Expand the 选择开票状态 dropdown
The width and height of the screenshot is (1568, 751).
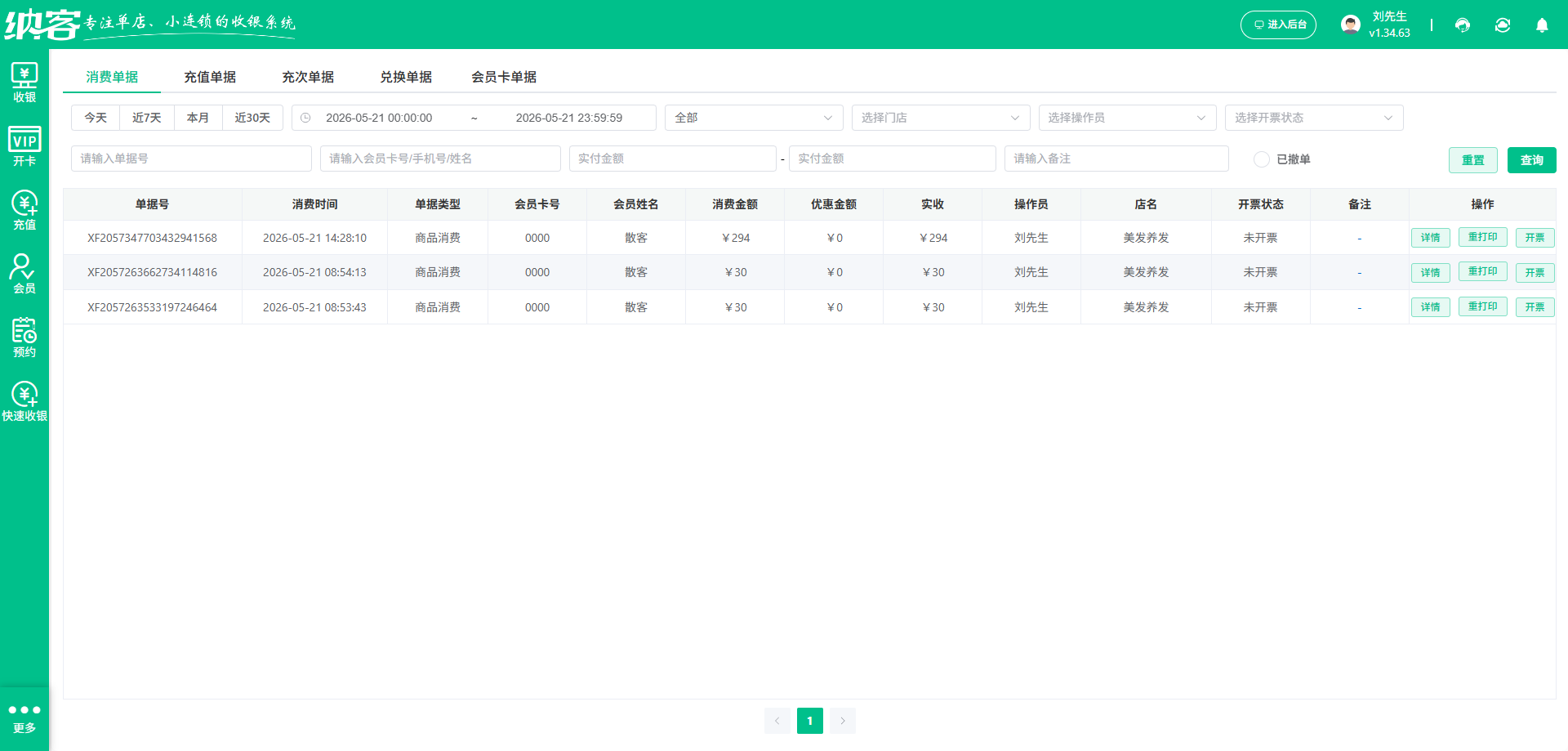click(1314, 118)
